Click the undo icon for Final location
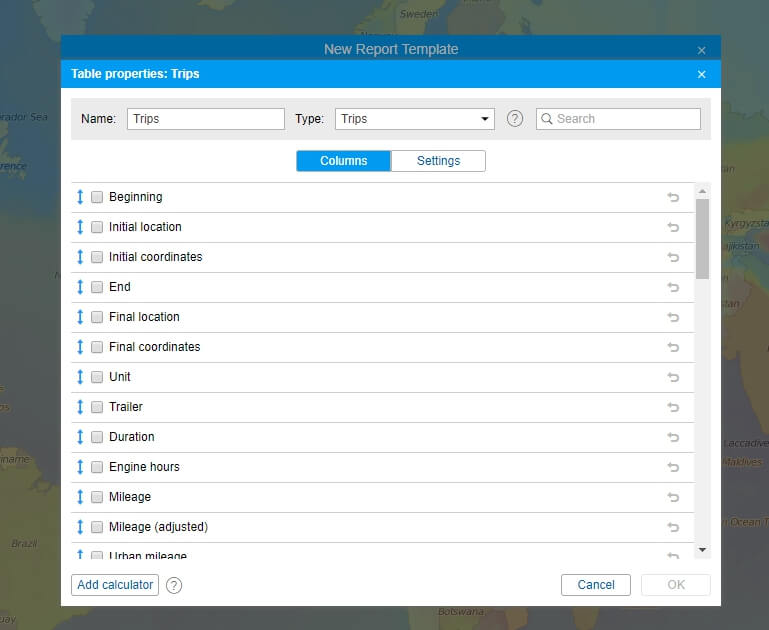769x630 pixels. [x=673, y=317]
